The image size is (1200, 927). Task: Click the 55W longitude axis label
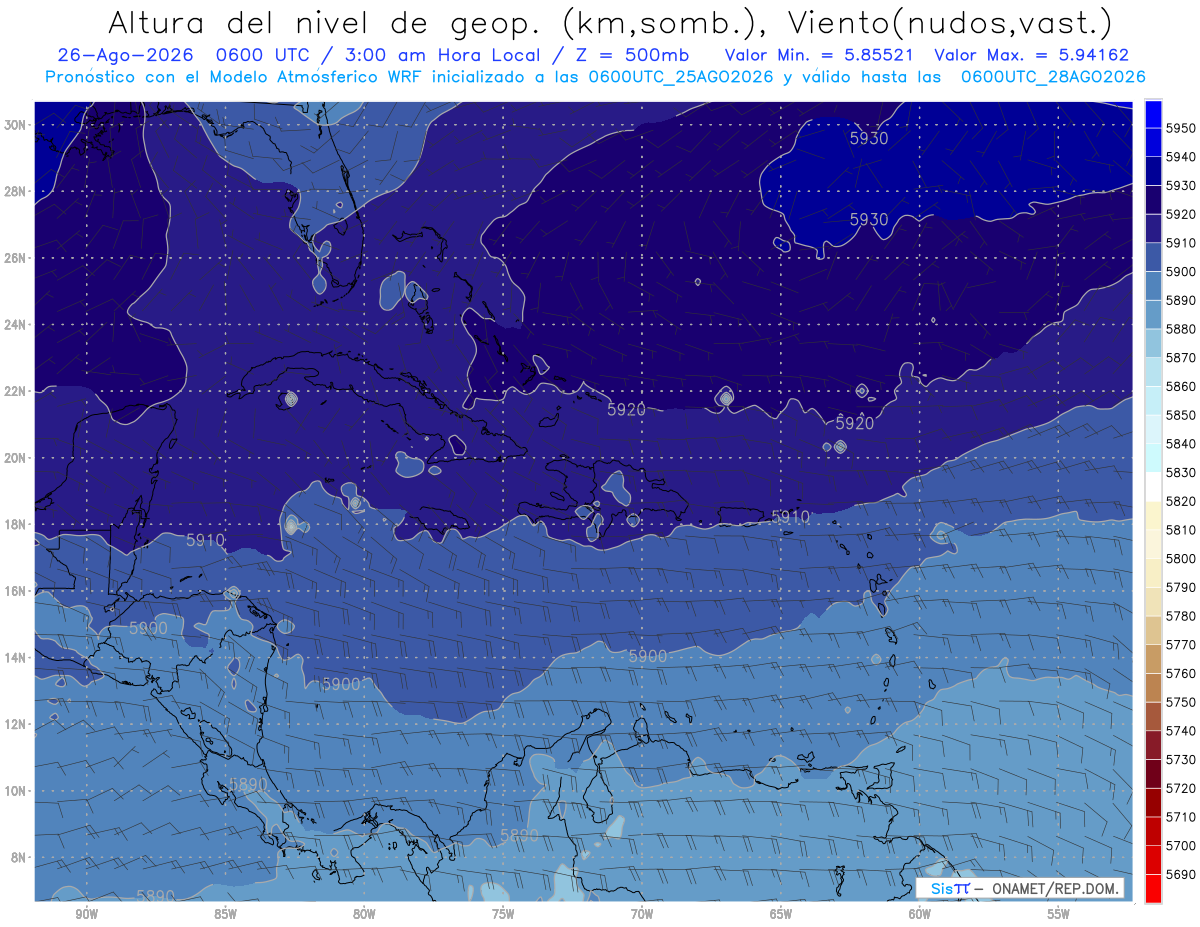tap(1059, 915)
